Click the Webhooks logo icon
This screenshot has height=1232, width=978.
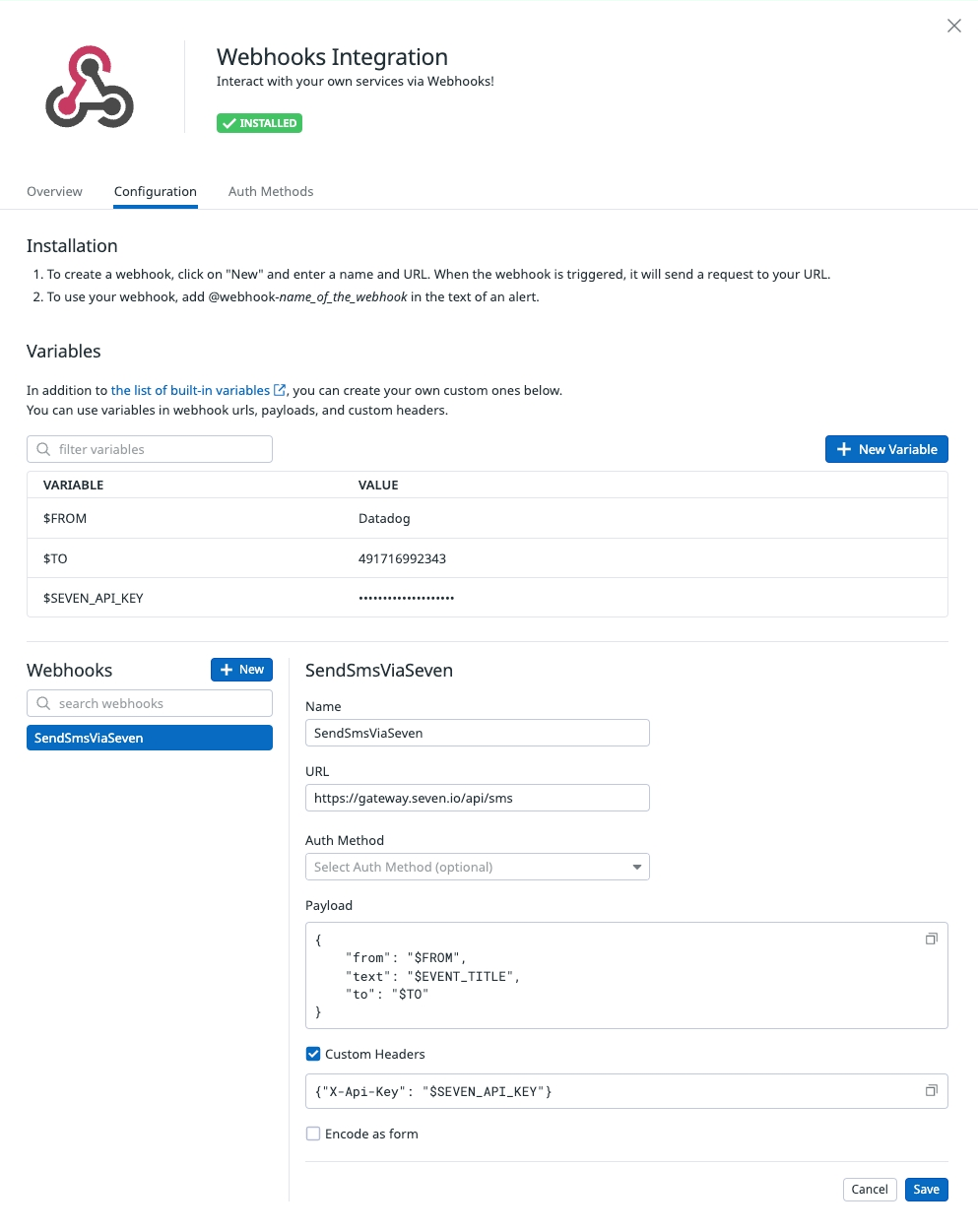click(90, 87)
